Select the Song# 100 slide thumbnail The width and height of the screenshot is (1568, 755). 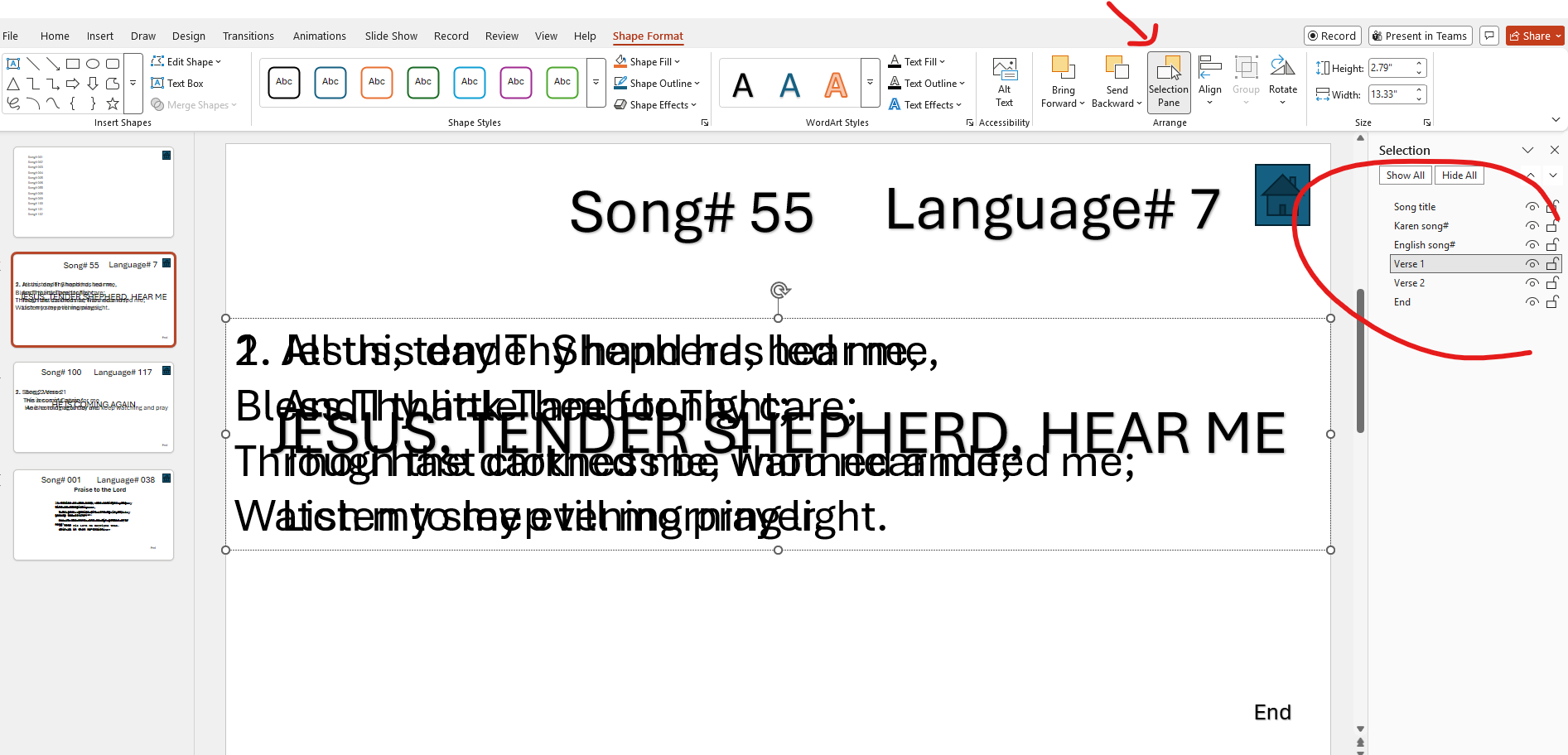[x=94, y=407]
